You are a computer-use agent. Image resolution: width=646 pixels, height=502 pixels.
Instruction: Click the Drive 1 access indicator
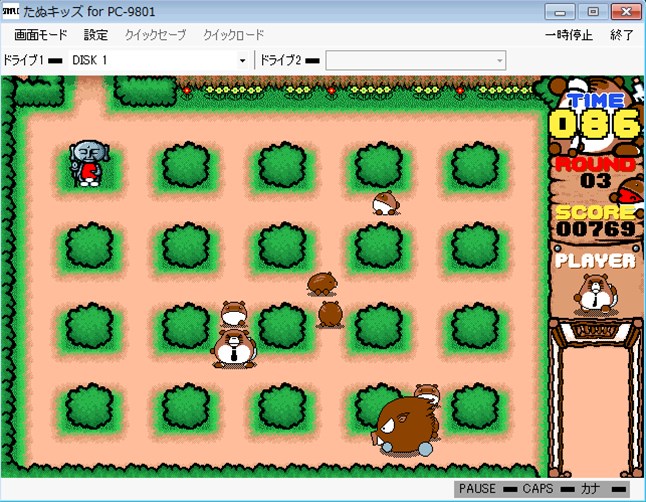click(55, 61)
